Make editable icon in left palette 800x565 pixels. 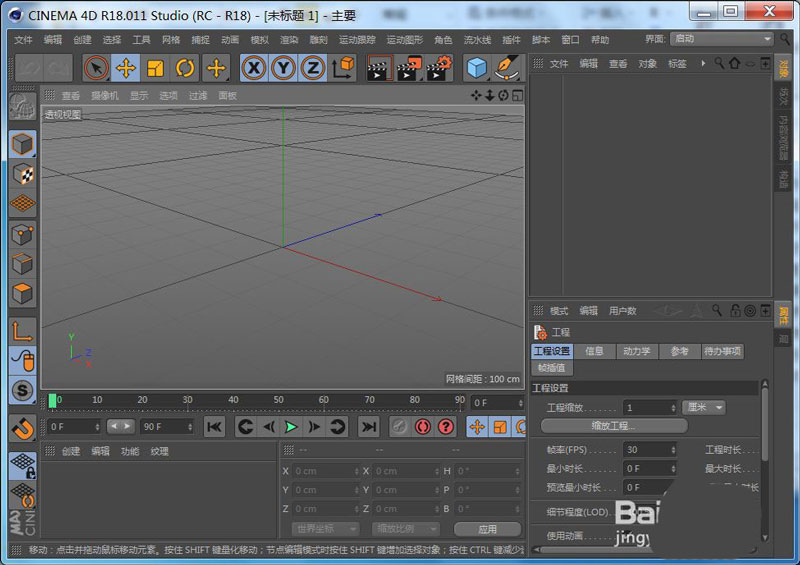(22, 107)
